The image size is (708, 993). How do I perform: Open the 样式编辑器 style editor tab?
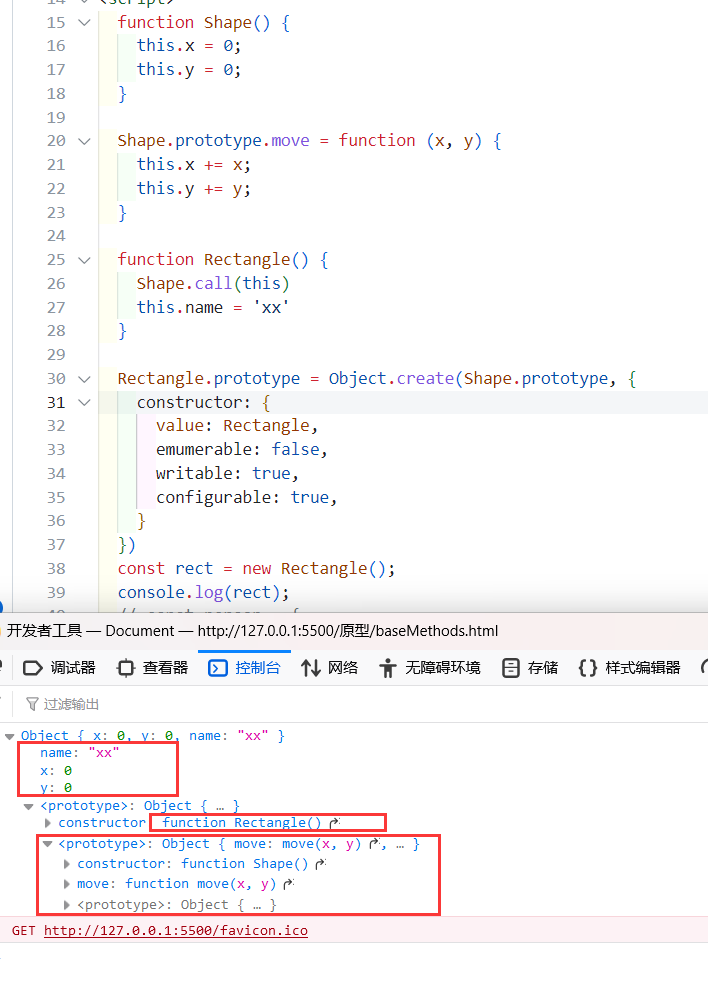(629, 667)
